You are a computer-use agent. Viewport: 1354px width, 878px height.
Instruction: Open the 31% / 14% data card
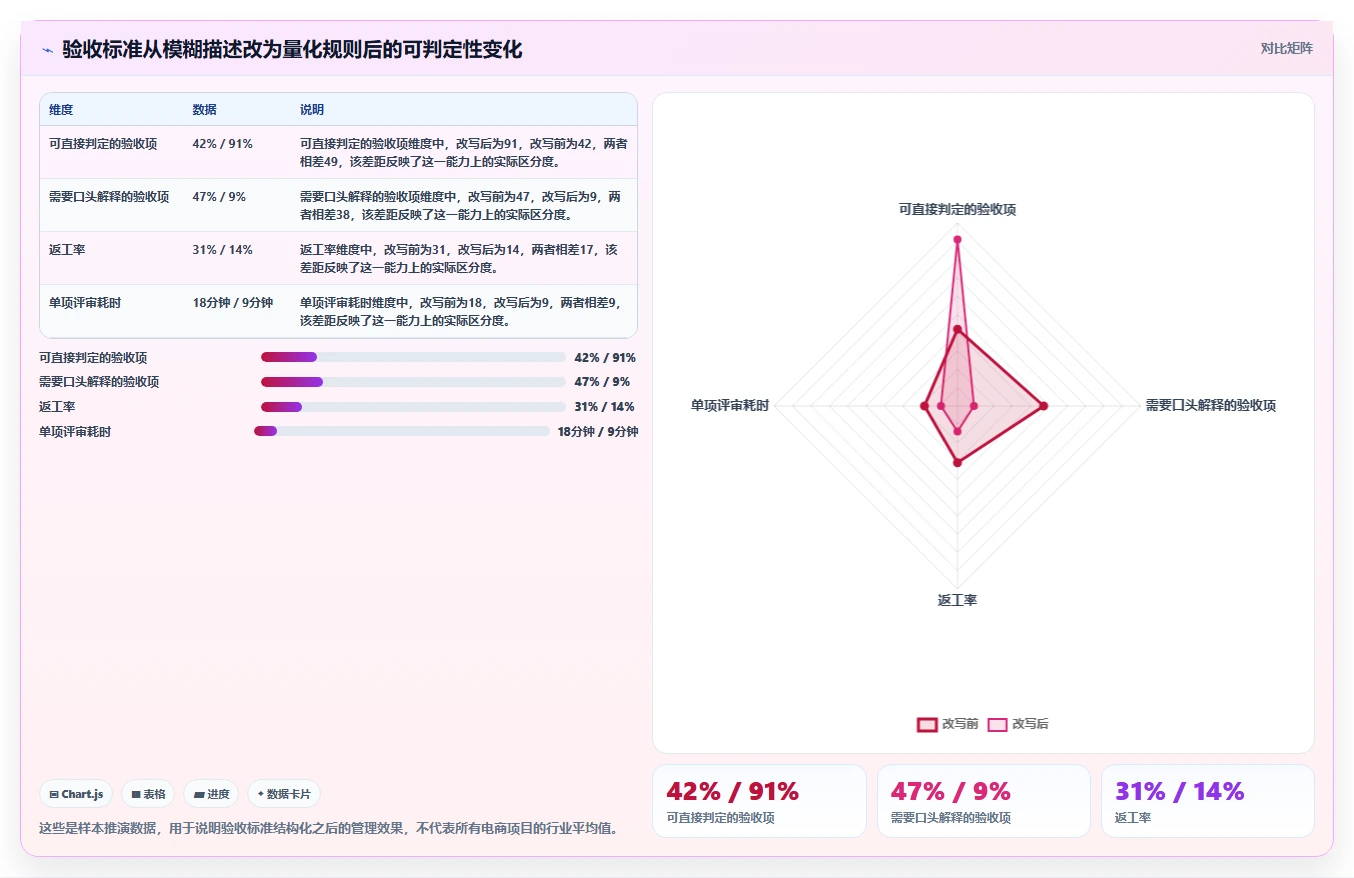1208,801
